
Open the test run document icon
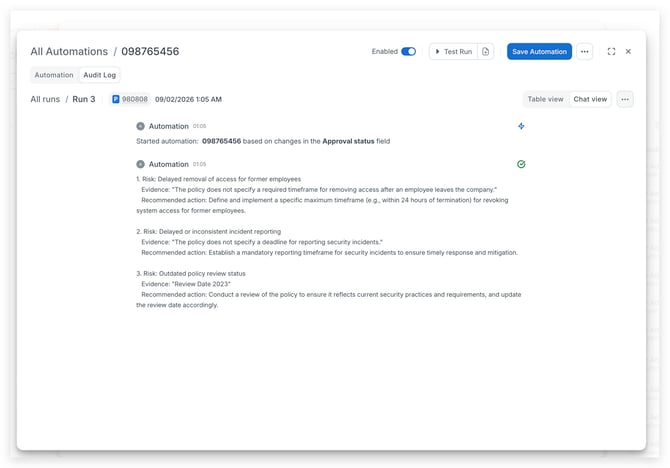click(x=485, y=51)
